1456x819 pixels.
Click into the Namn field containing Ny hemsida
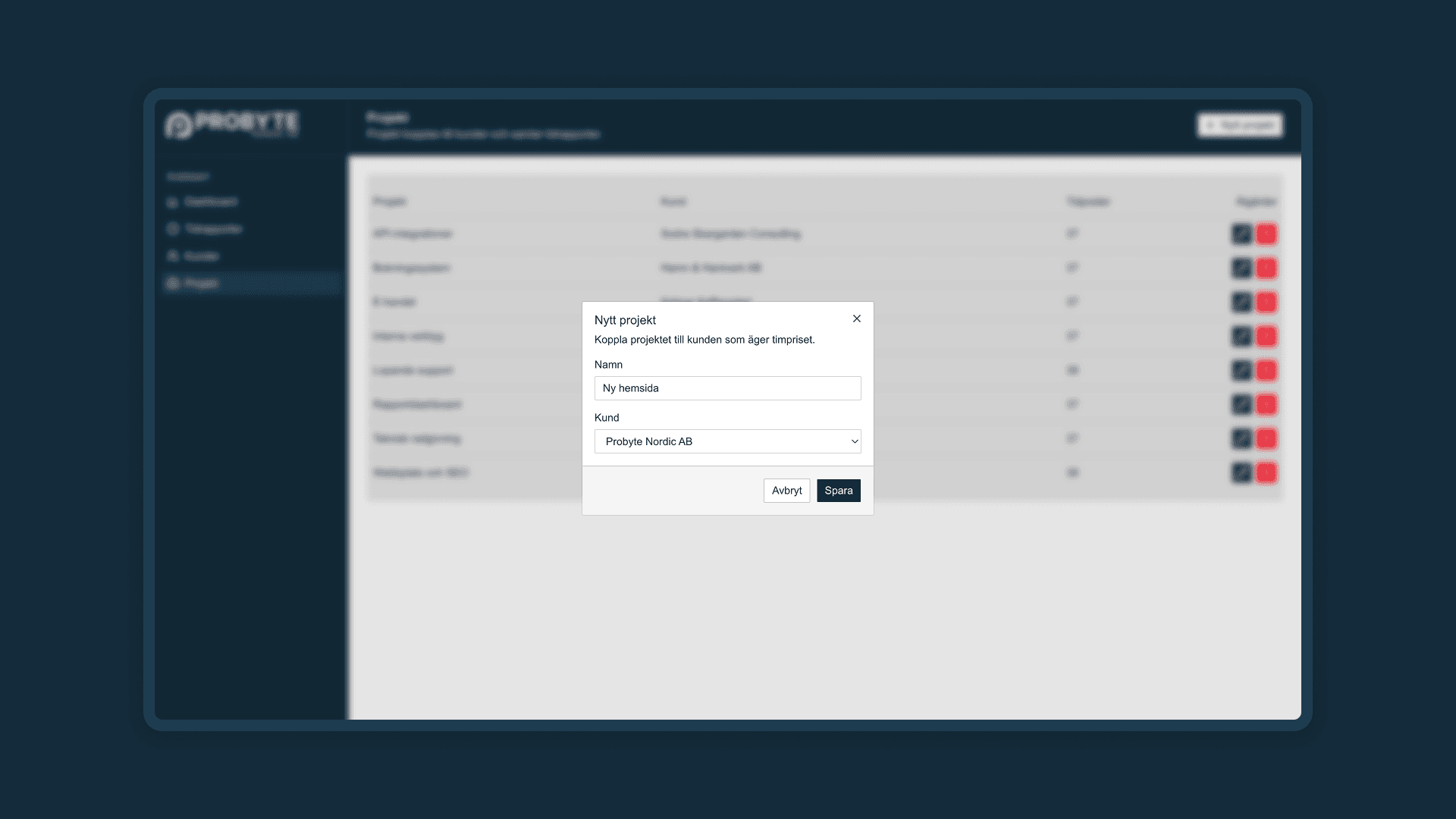[x=728, y=388]
